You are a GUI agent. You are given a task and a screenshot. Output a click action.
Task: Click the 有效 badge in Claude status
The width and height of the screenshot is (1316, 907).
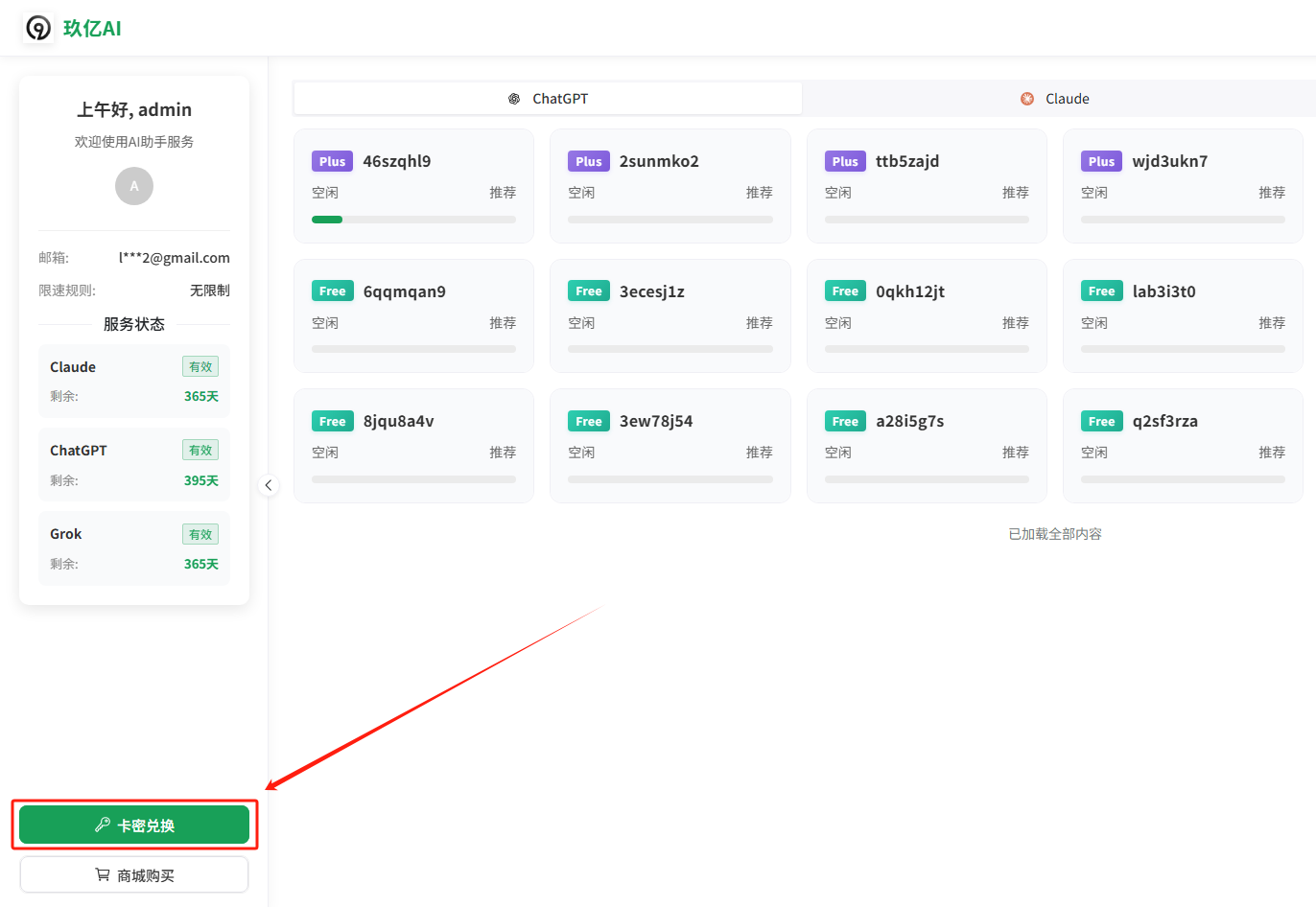pos(200,366)
